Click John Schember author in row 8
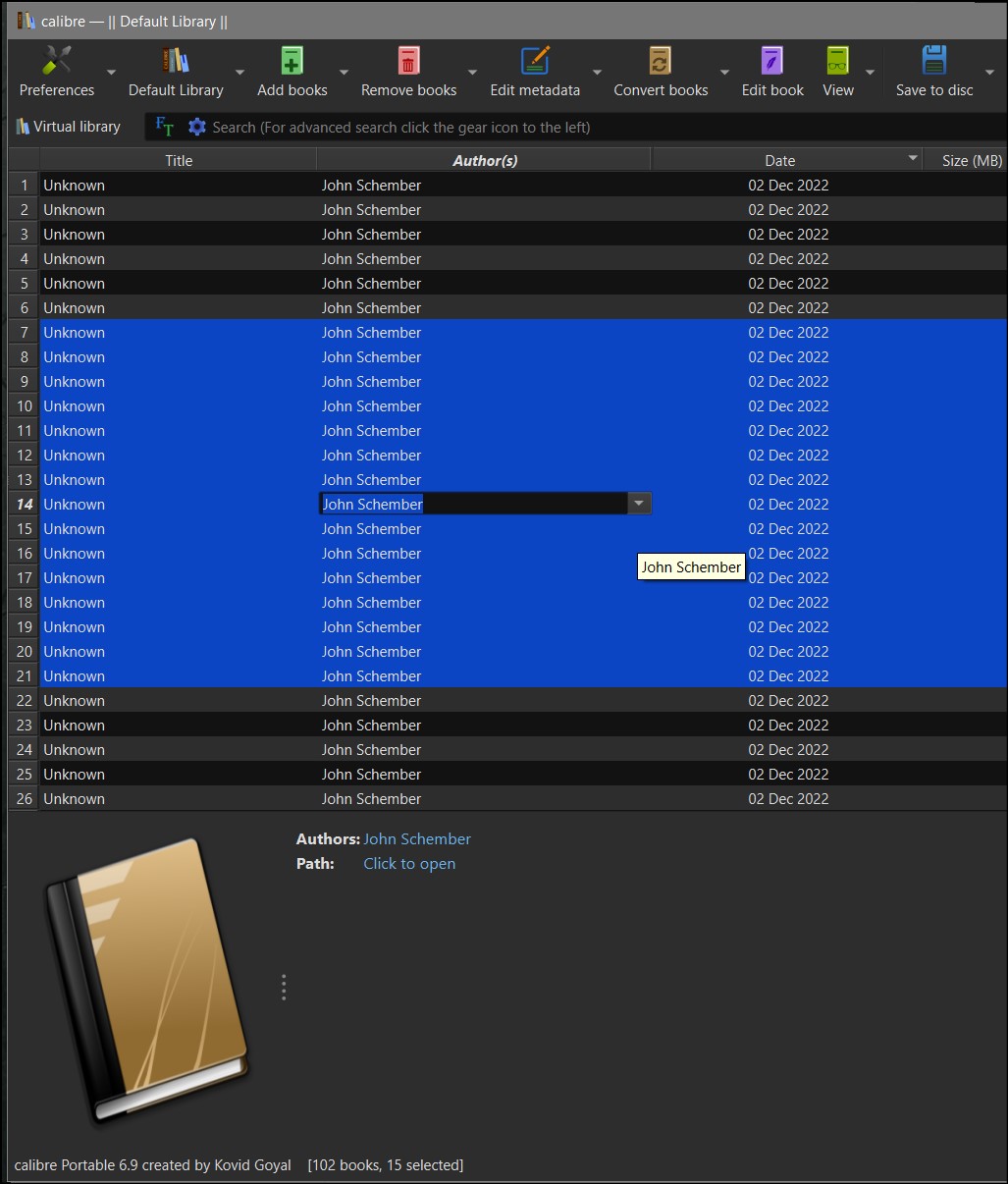Image resolution: width=1008 pixels, height=1184 pixels. [371, 356]
